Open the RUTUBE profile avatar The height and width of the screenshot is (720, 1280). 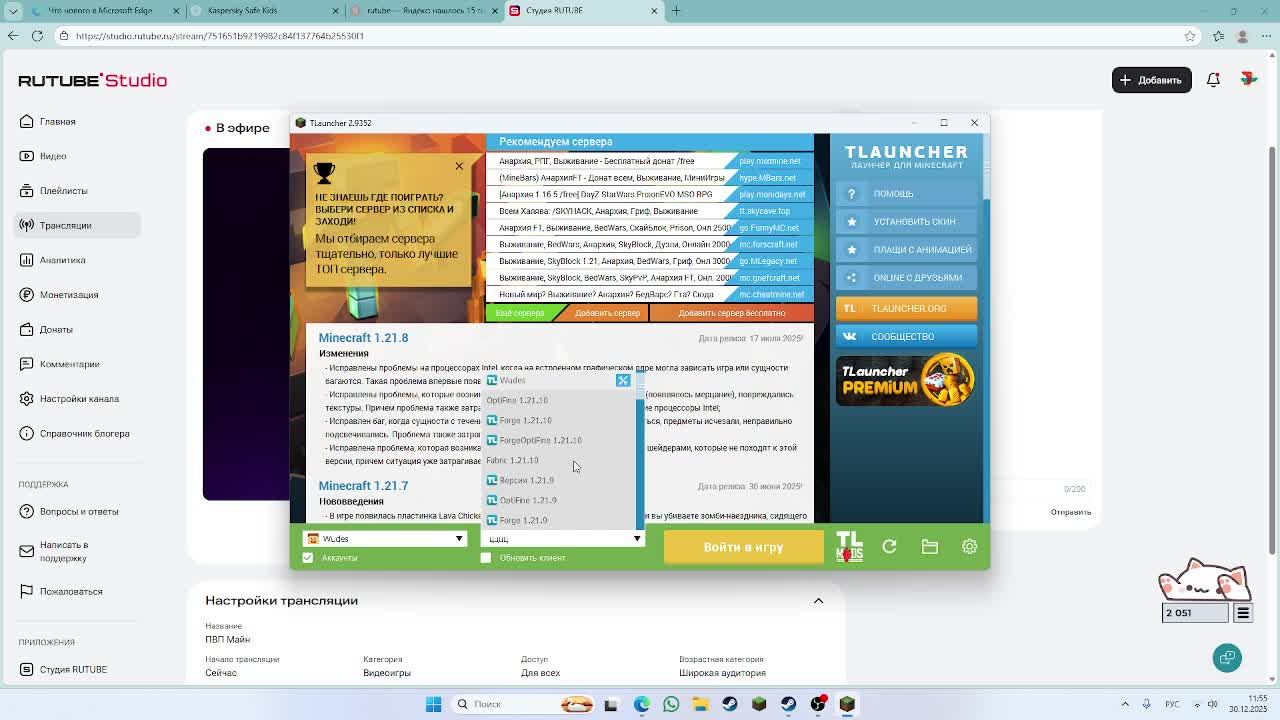point(1248,80)
